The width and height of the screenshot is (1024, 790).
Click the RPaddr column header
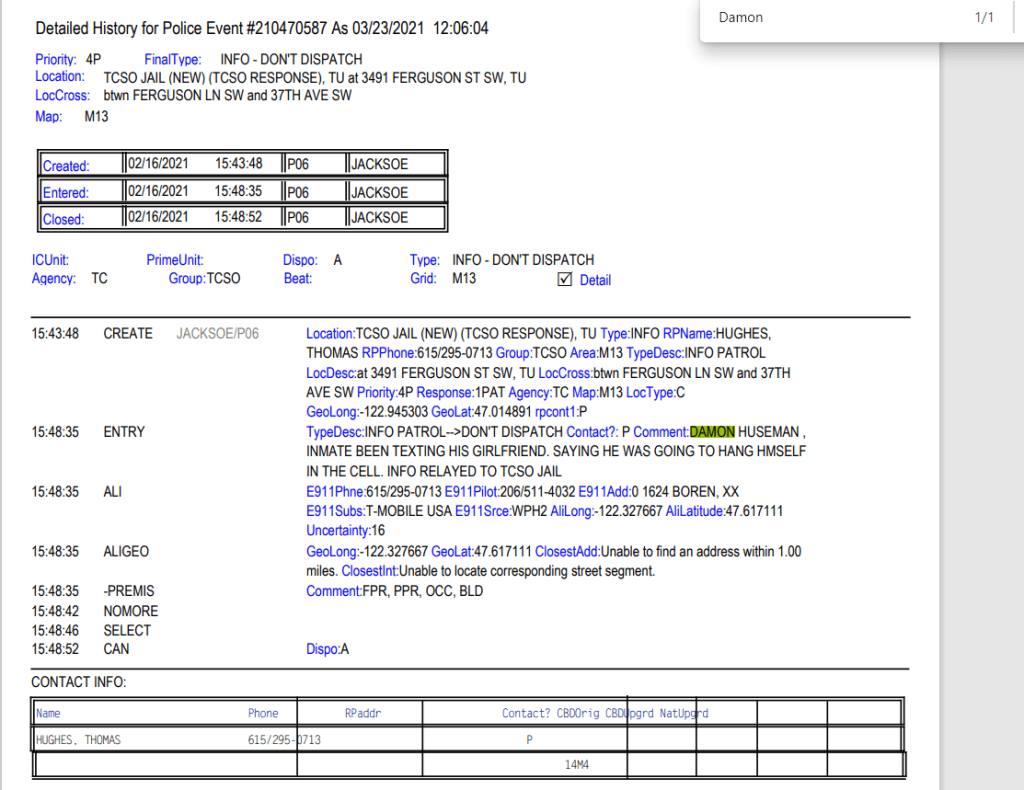pyautogui.click(x=362, y=713)
